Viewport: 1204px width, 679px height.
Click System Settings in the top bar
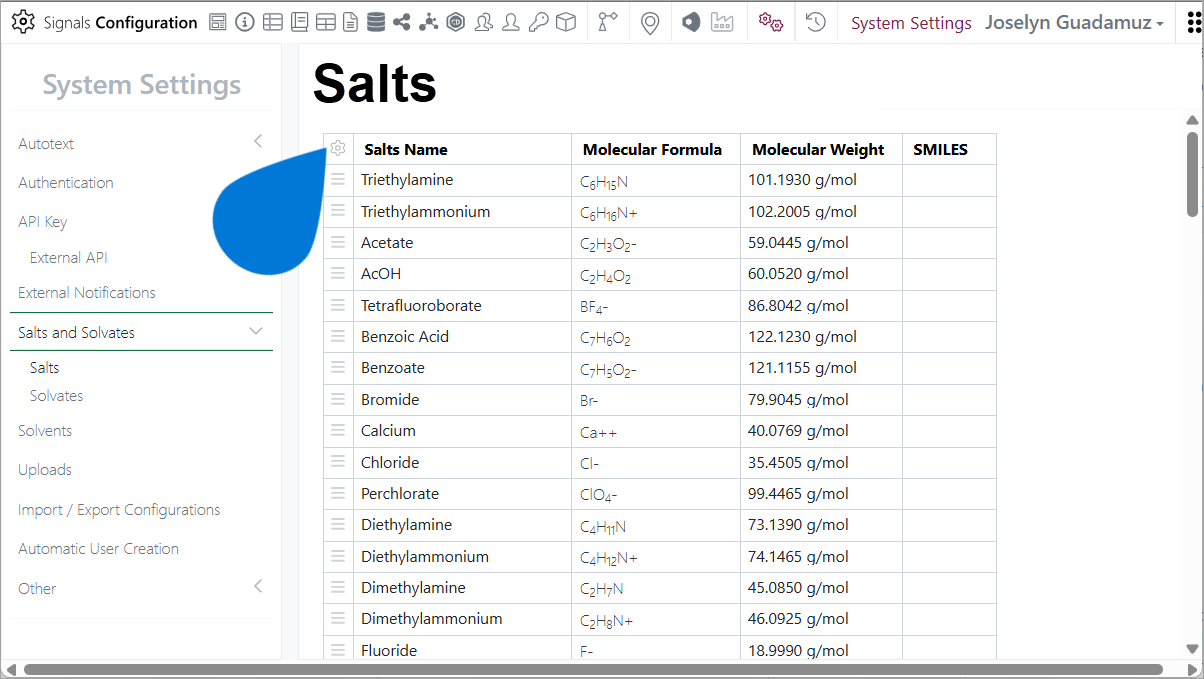pos(910,22)
